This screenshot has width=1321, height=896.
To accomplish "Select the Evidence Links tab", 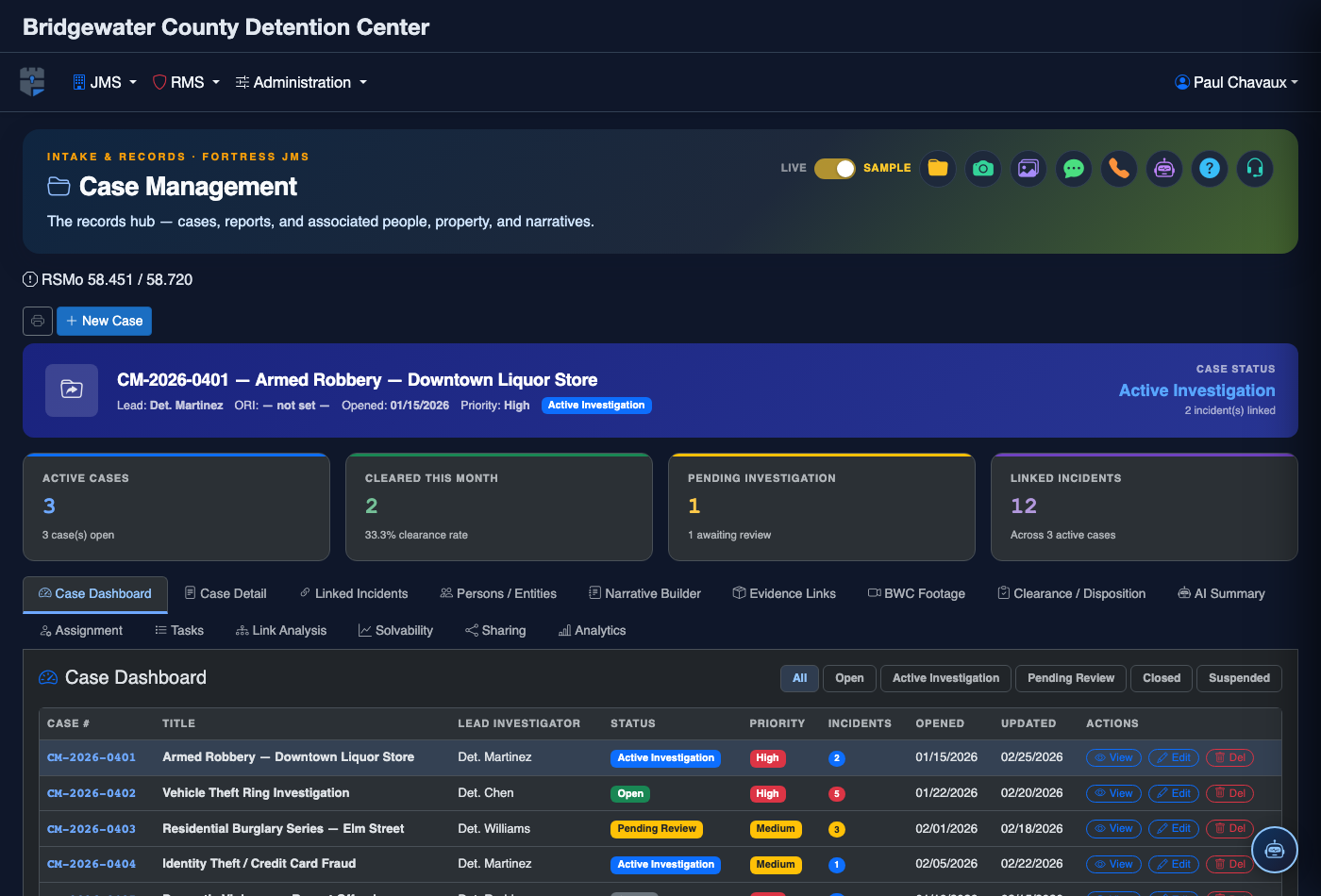I will 784,594.
